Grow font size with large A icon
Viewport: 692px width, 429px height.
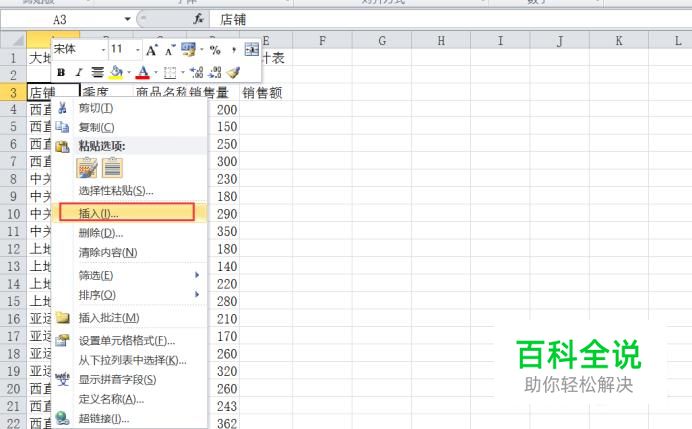151,50
